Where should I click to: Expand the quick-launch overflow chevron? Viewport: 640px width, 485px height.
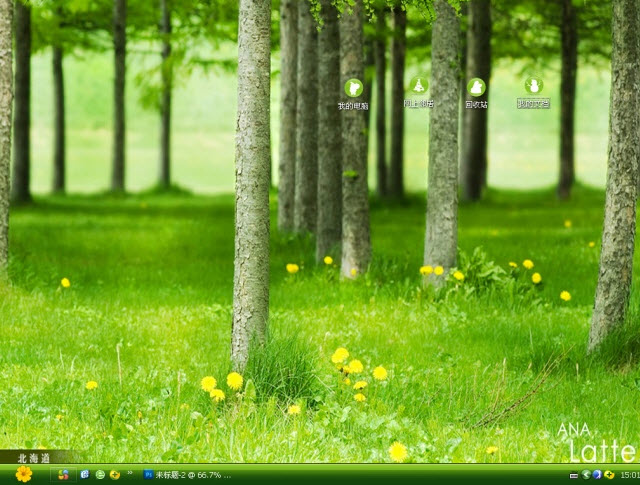tap(130, 473)
